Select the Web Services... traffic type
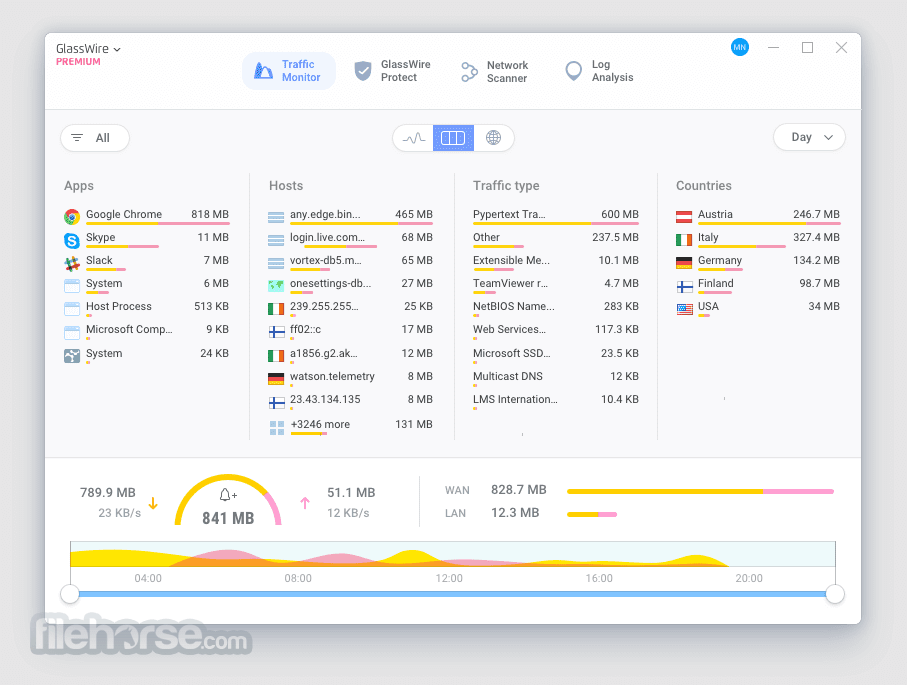907x685 pixels. click(510, 329)
